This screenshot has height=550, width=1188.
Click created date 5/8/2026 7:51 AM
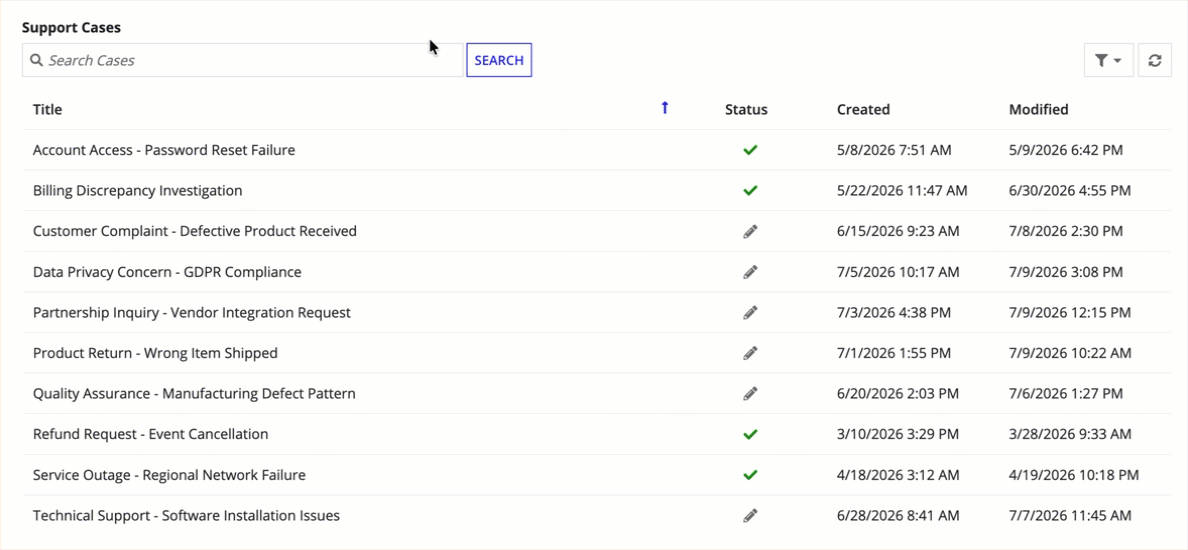893,150
